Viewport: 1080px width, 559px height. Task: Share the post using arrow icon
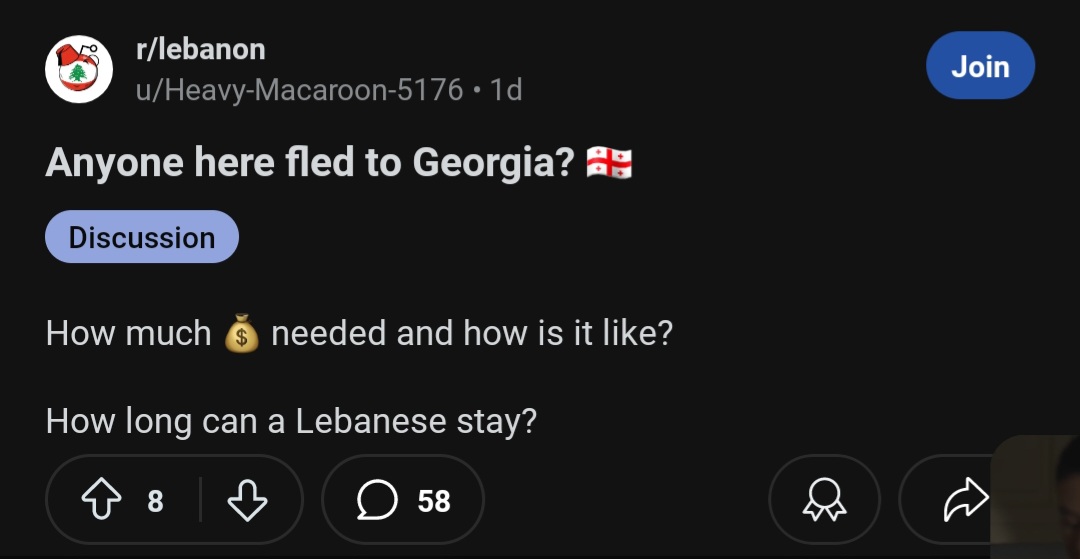tap(965, 500)
